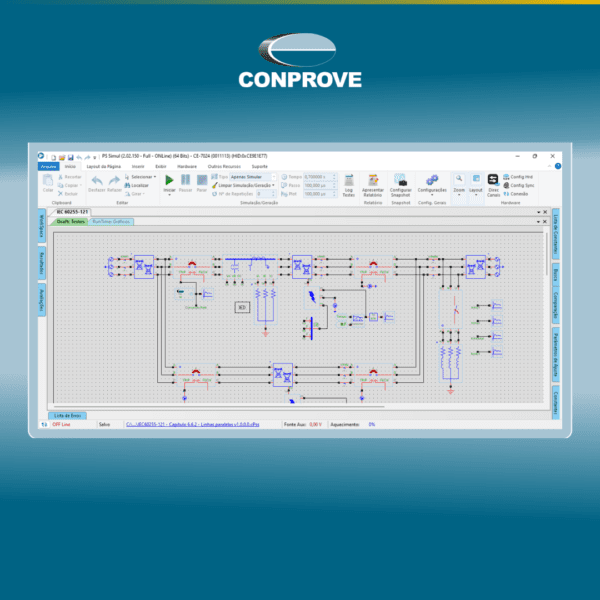Switch to the Exibir ribbon tab
600x600 pixels.
click(x=161, y=166)
